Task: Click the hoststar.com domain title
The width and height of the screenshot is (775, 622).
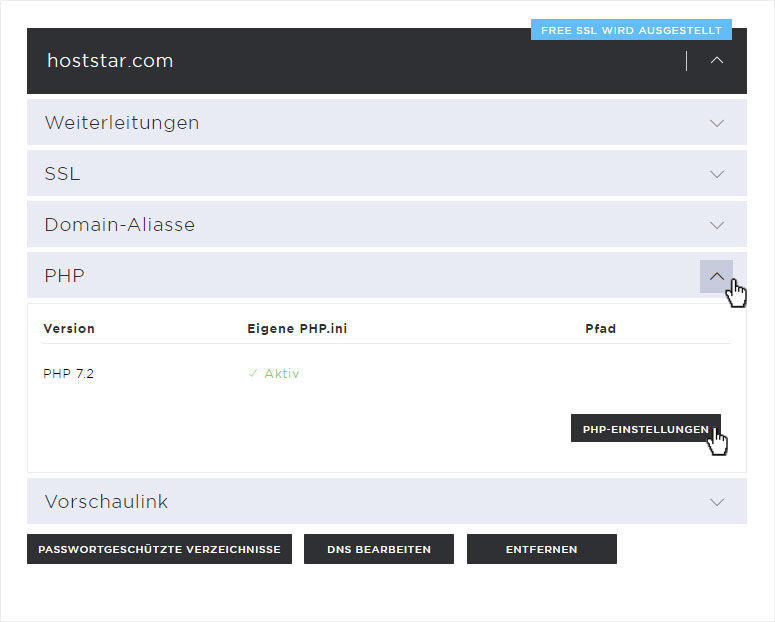Action: coord(110,60)
